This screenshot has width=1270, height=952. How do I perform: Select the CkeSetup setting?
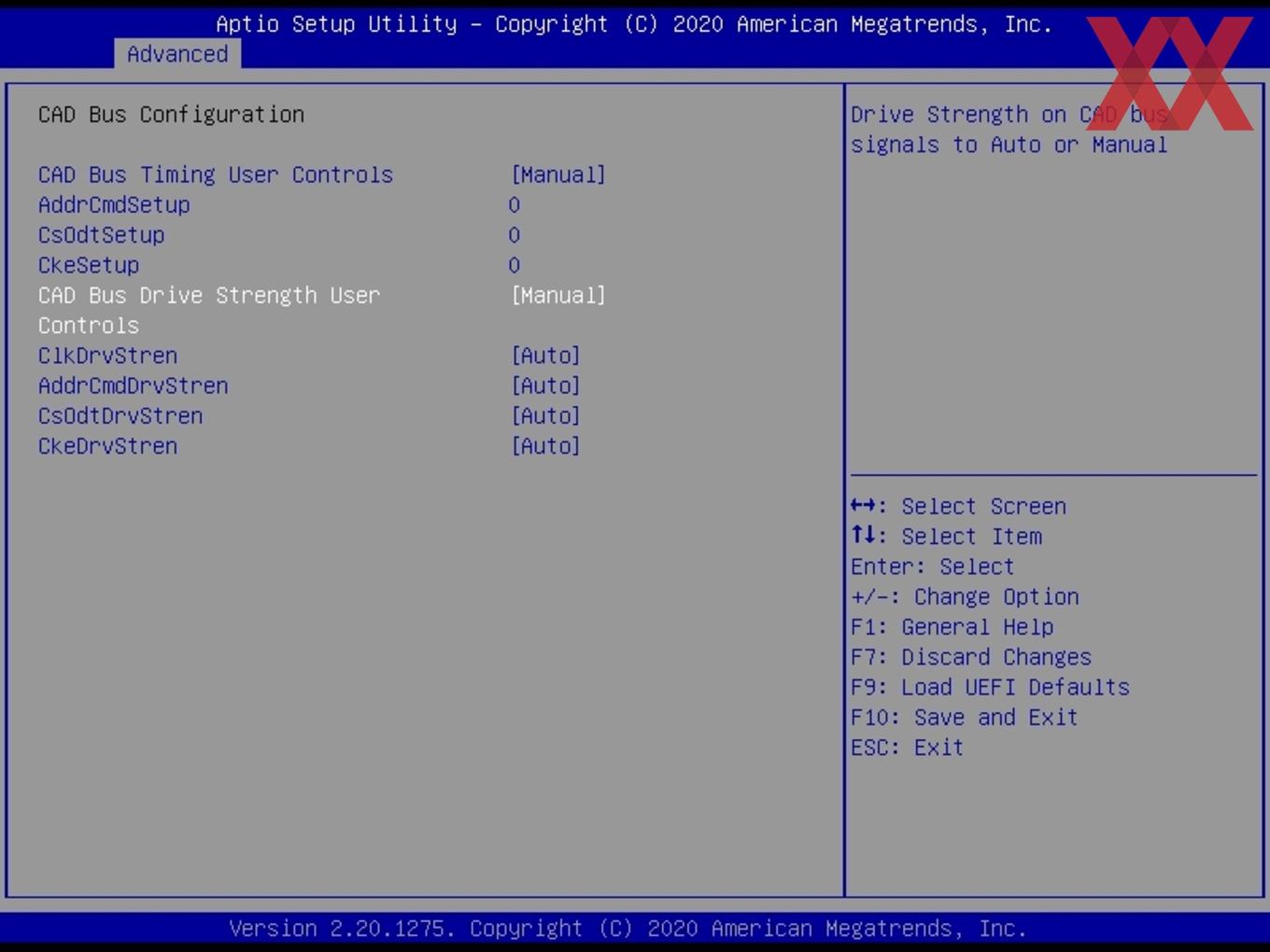click(x=89, y=265)
